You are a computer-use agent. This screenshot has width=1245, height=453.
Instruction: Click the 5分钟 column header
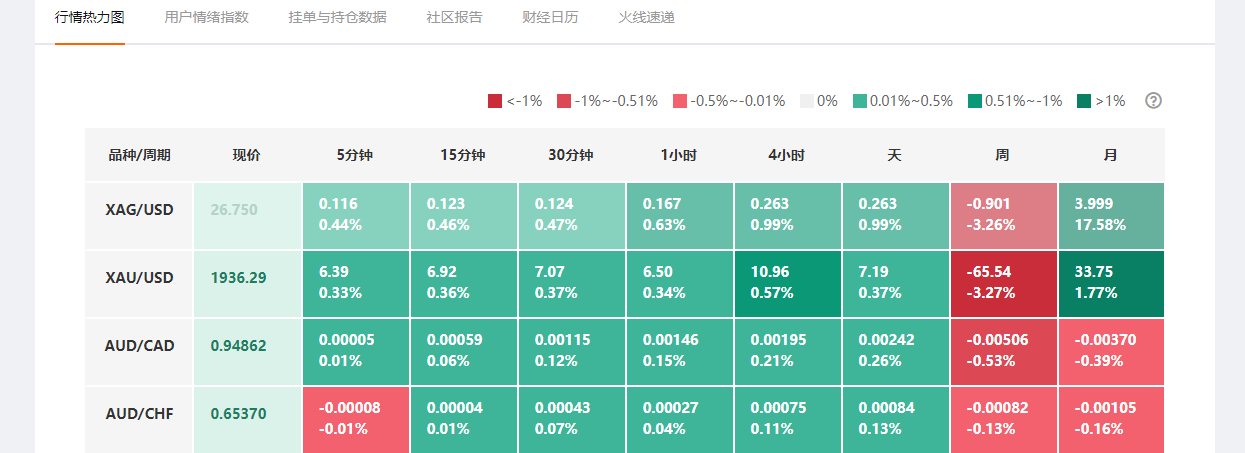click(355, 155)
